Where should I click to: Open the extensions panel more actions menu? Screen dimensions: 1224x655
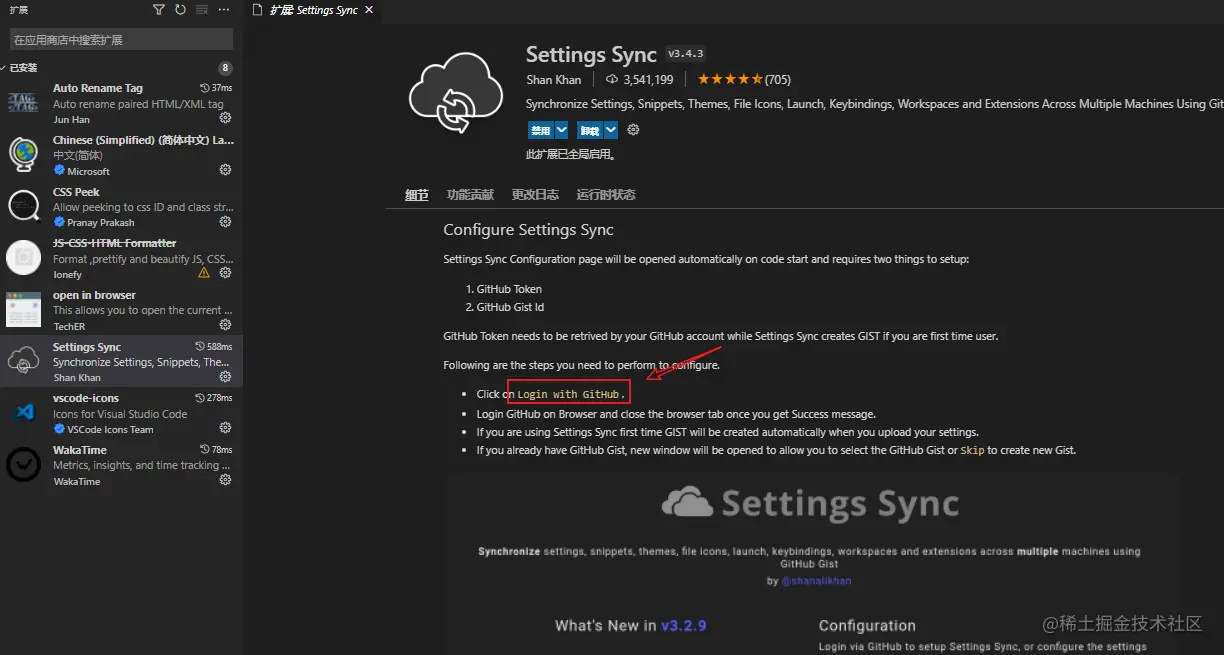tap(223, 10)
